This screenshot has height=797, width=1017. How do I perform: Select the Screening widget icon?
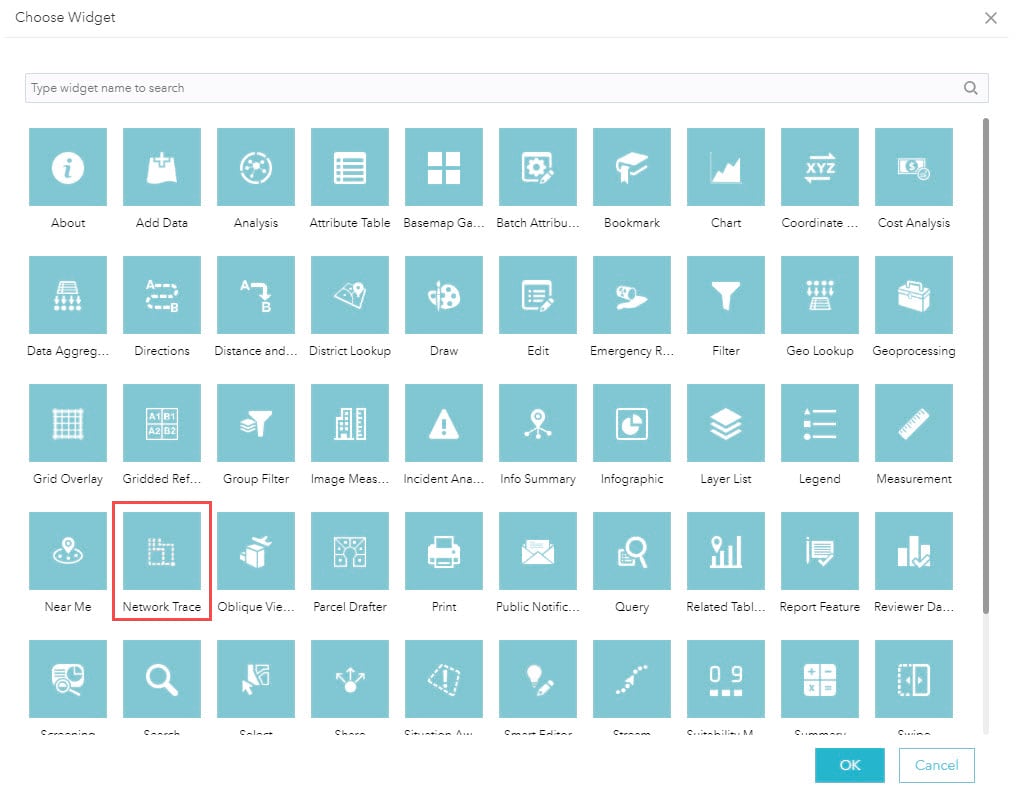tap(68, 679)
